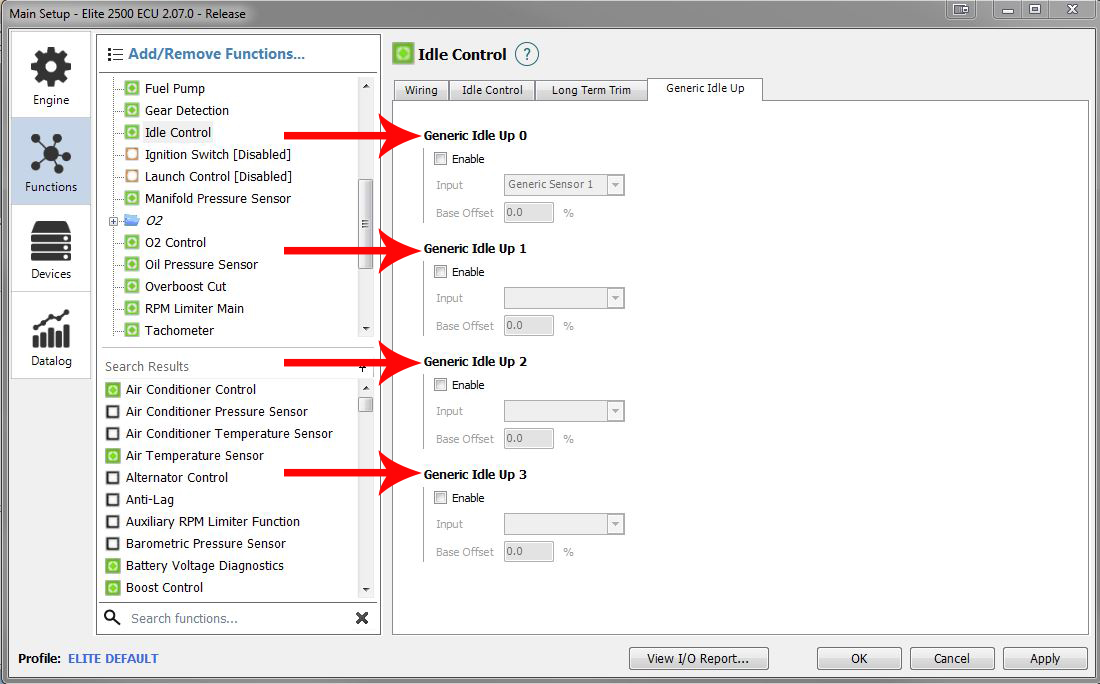This screenshot has height=684, width=1100.
Task: Click search results scroll down arrow
Action: [x=365, y=589]
